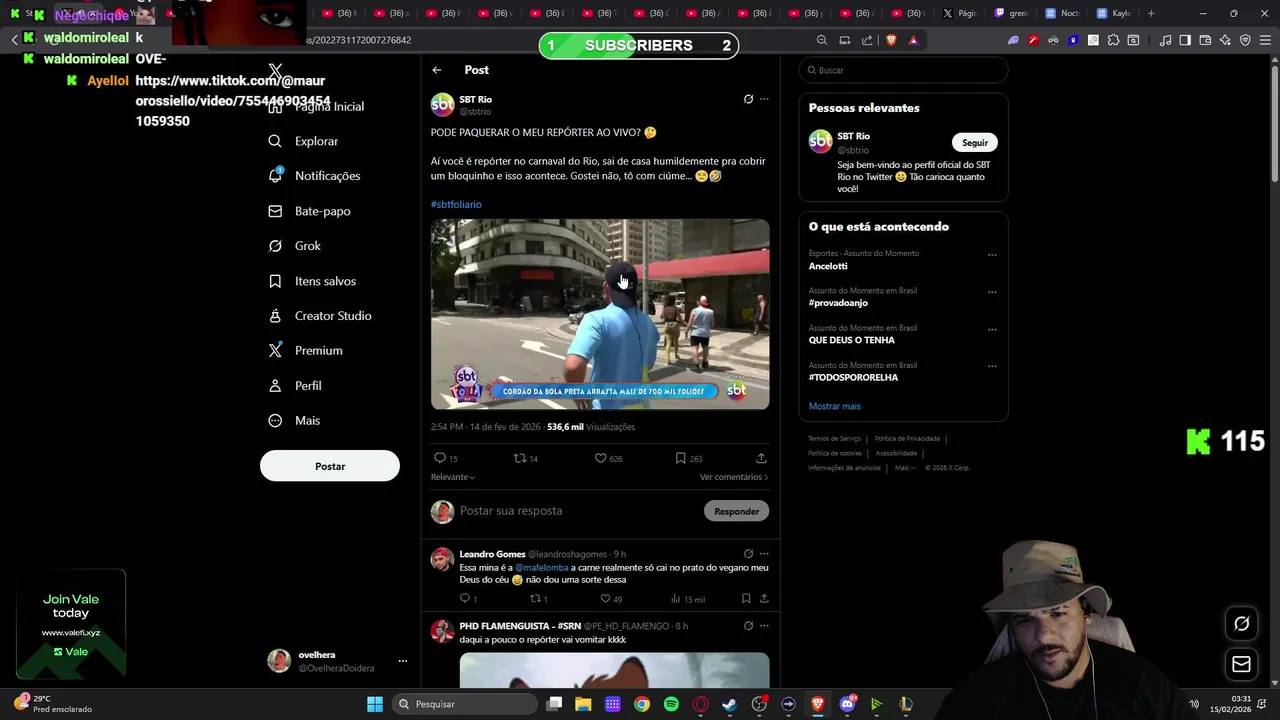Open a new browser tab
This screenshot has width=1280, height=720.
[x=1151, y=13]
